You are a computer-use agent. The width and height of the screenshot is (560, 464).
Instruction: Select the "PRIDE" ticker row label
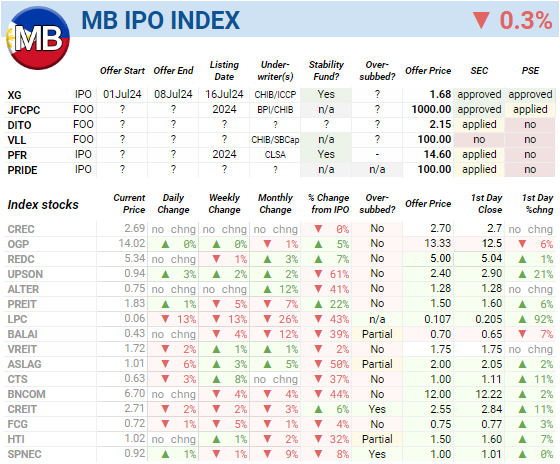pos(22,170)
